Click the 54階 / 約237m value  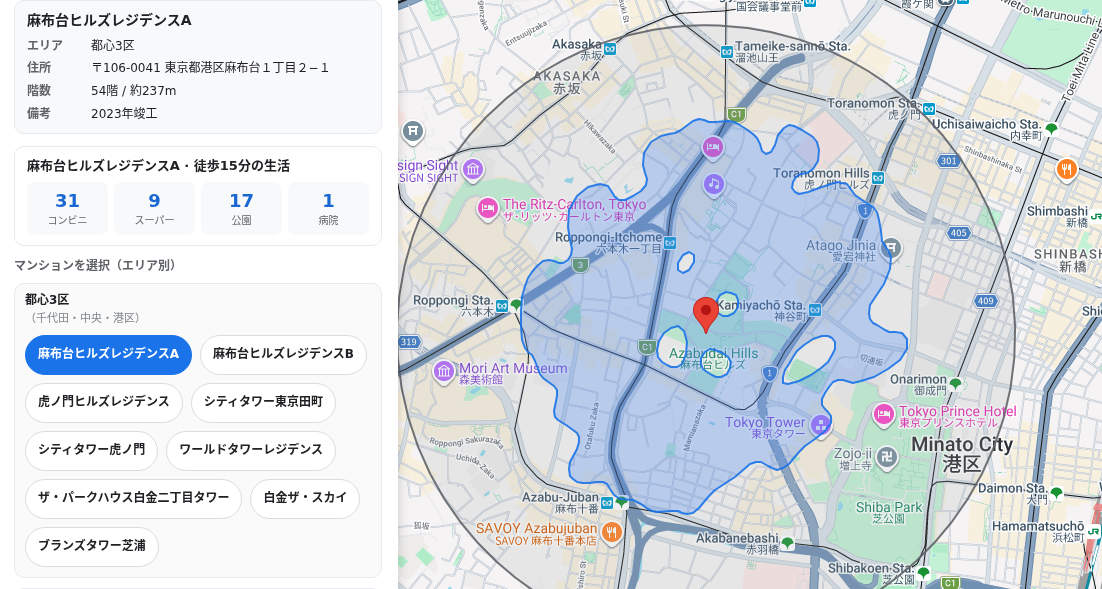pos(134,91)
